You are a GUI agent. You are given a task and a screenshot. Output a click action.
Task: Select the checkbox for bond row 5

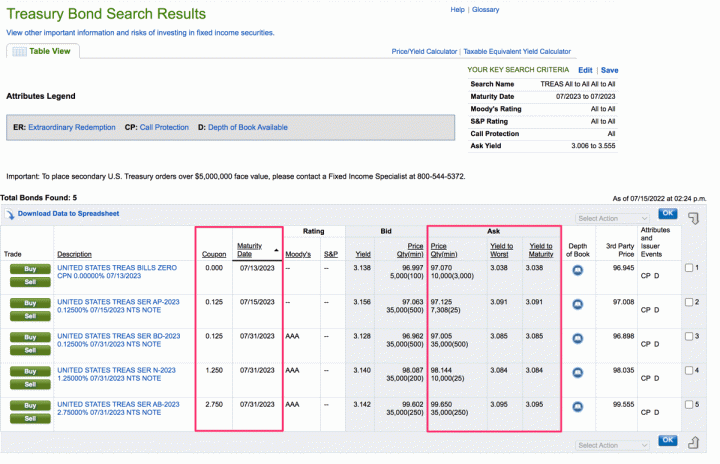(689, 404)
